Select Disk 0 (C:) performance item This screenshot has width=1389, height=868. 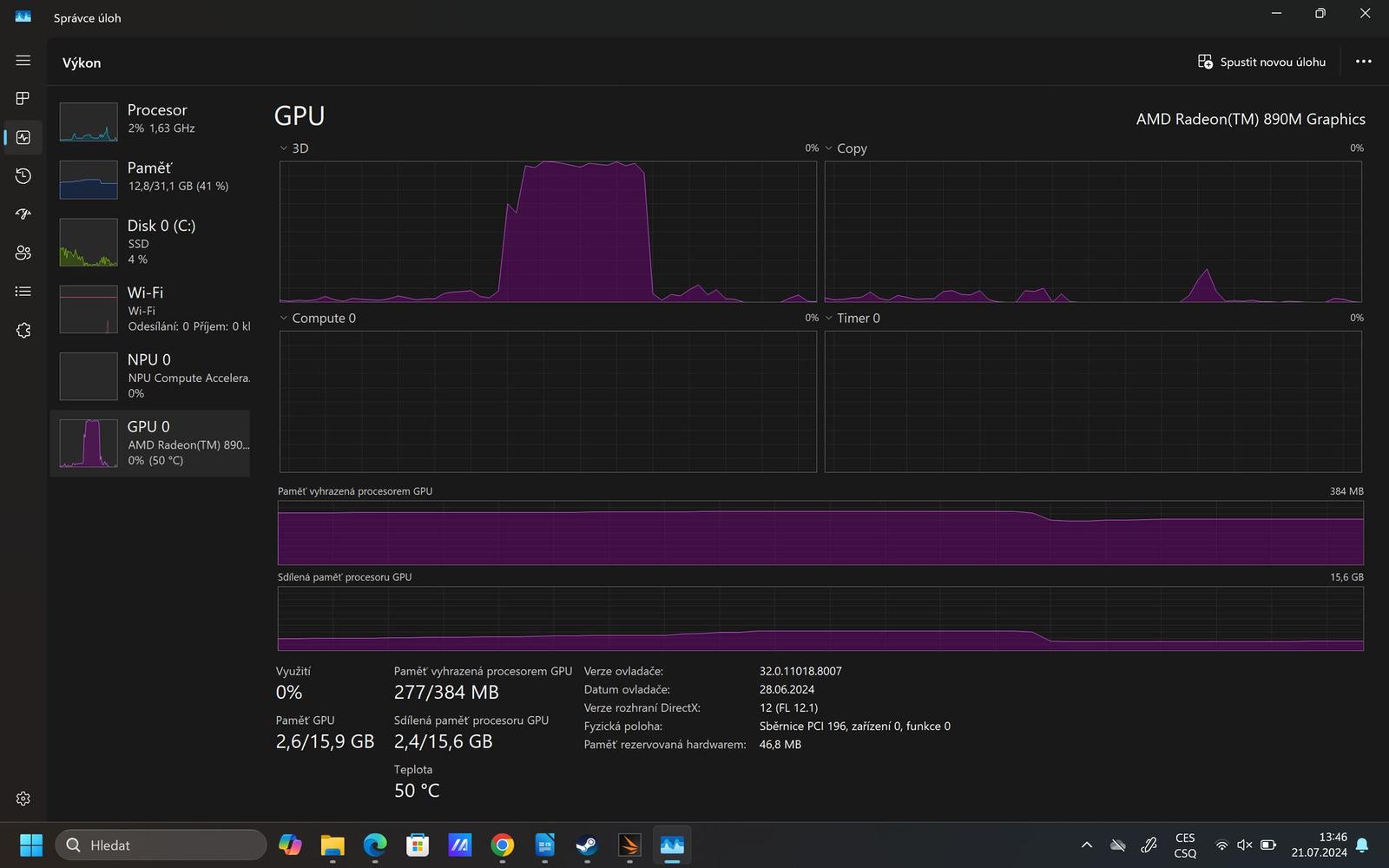150,242
